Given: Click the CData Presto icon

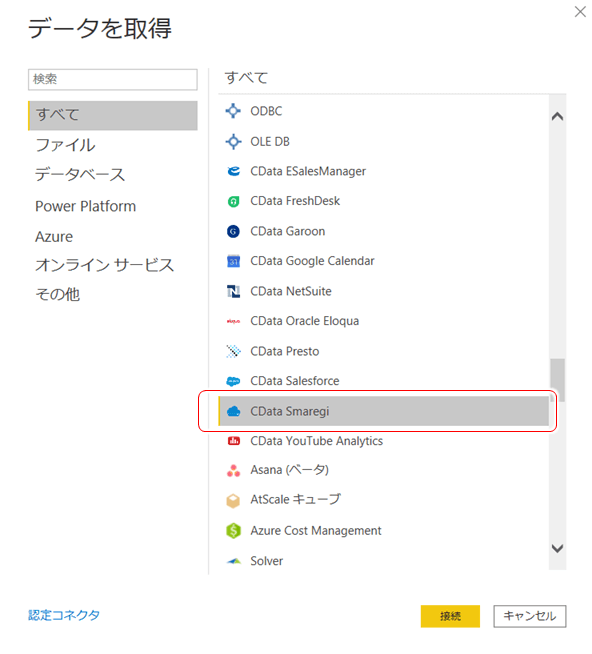Looking at the screenshot, I should [x=233, y=351].
